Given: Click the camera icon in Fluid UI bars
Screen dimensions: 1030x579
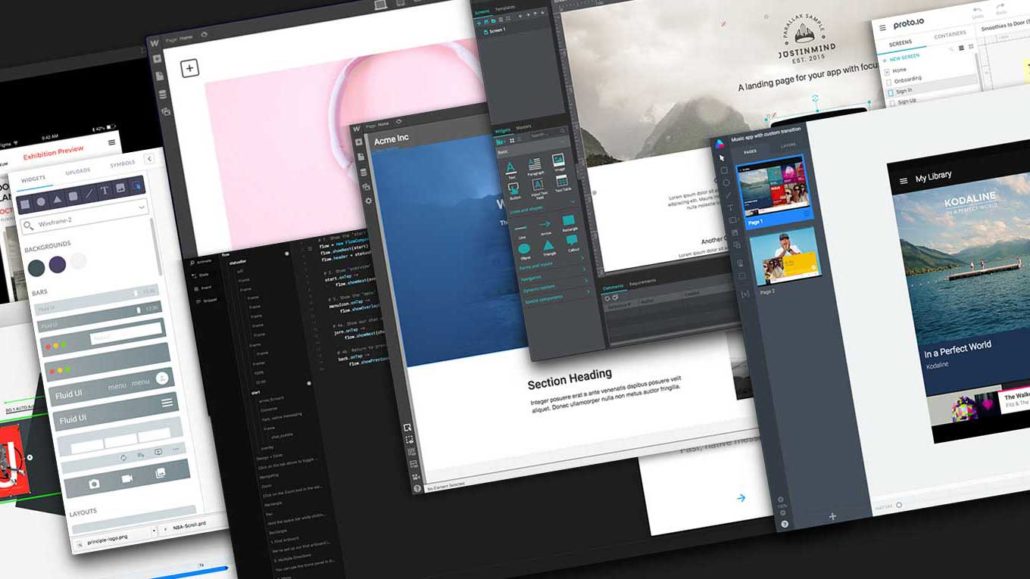Looking at the screenshot, I should (x=94, y=484).
